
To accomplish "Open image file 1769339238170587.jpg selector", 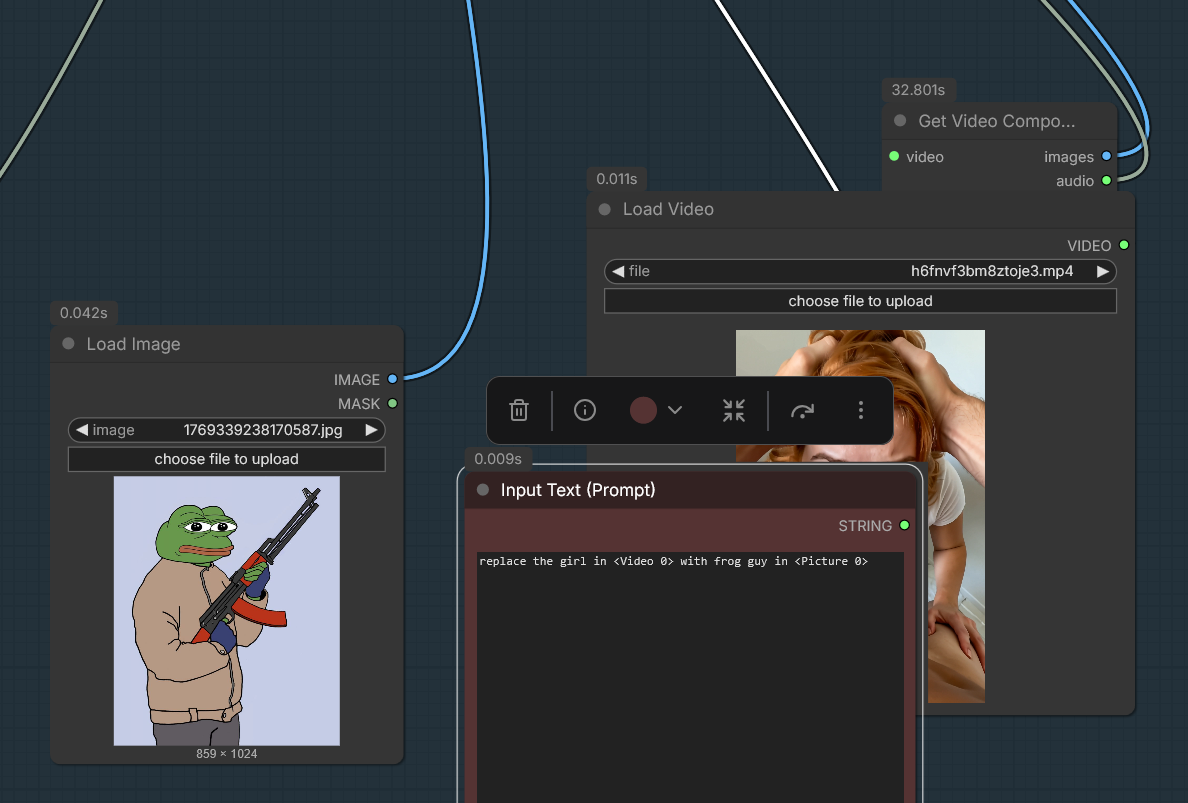I will click(227, 430).
